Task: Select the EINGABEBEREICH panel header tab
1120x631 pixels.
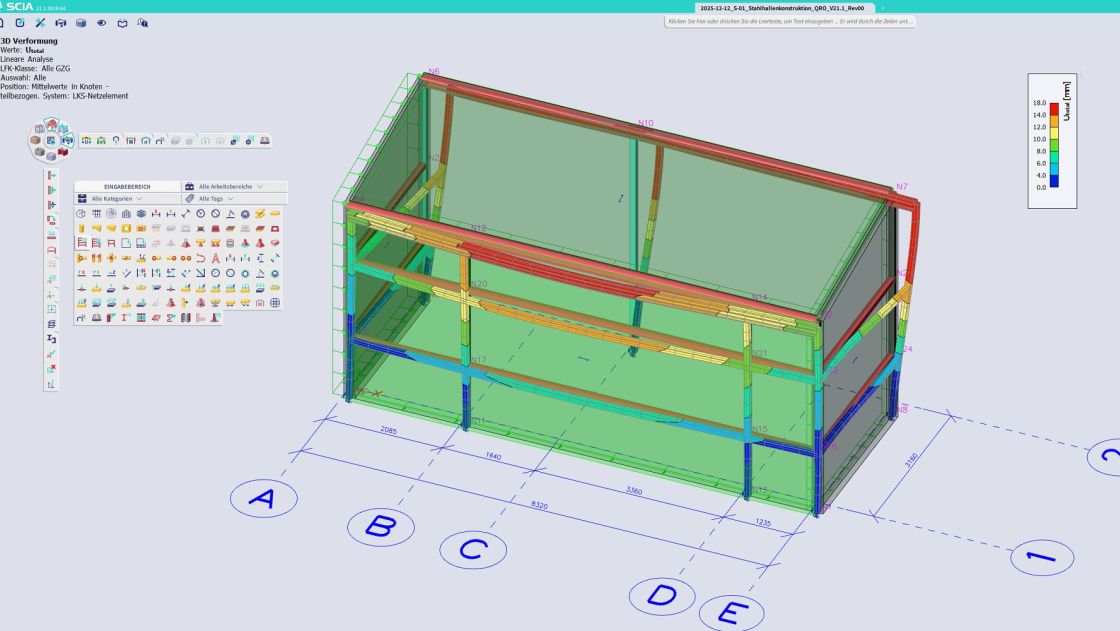Action: pos(127,186)
